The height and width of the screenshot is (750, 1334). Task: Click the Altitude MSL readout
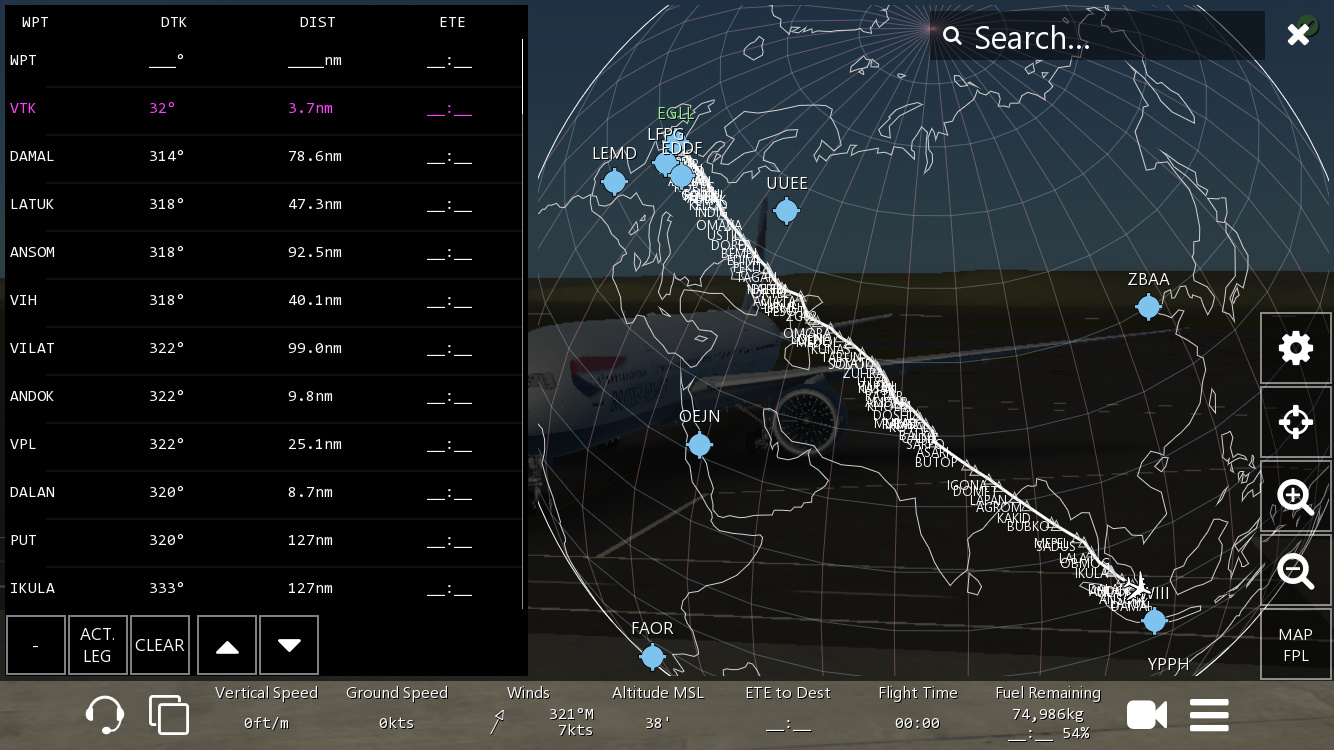pos(658,708)
